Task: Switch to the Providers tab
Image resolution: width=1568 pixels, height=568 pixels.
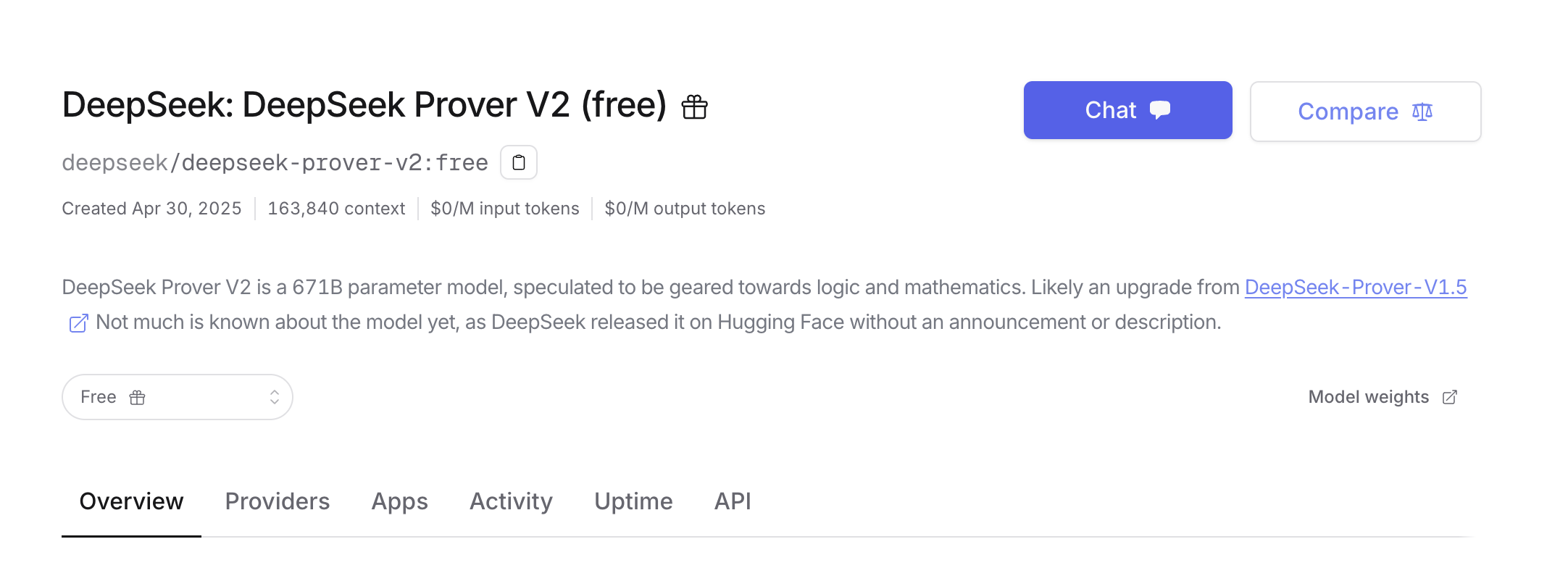Action: point(278,501)
